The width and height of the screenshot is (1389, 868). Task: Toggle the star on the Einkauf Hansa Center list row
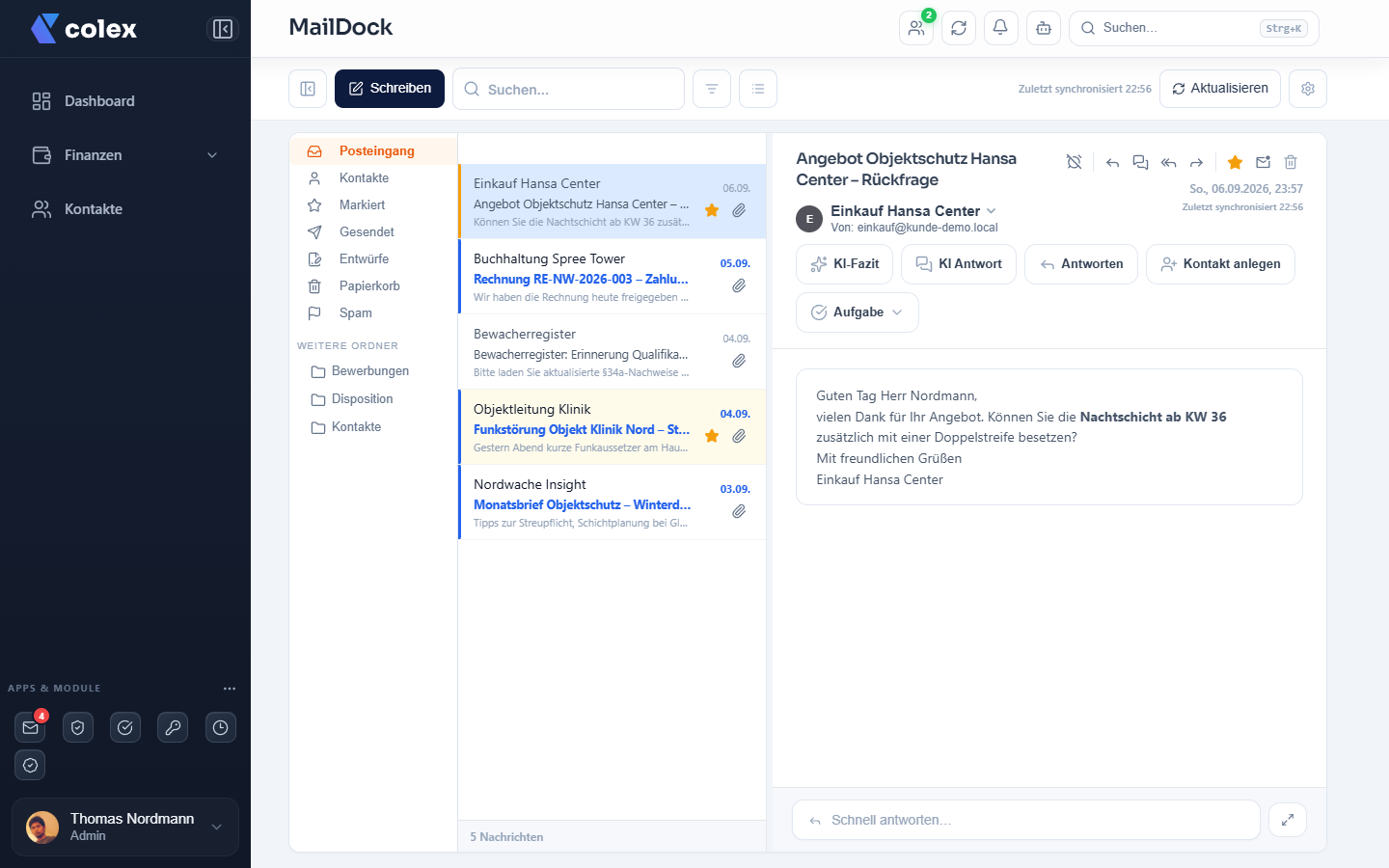(712, 210)
